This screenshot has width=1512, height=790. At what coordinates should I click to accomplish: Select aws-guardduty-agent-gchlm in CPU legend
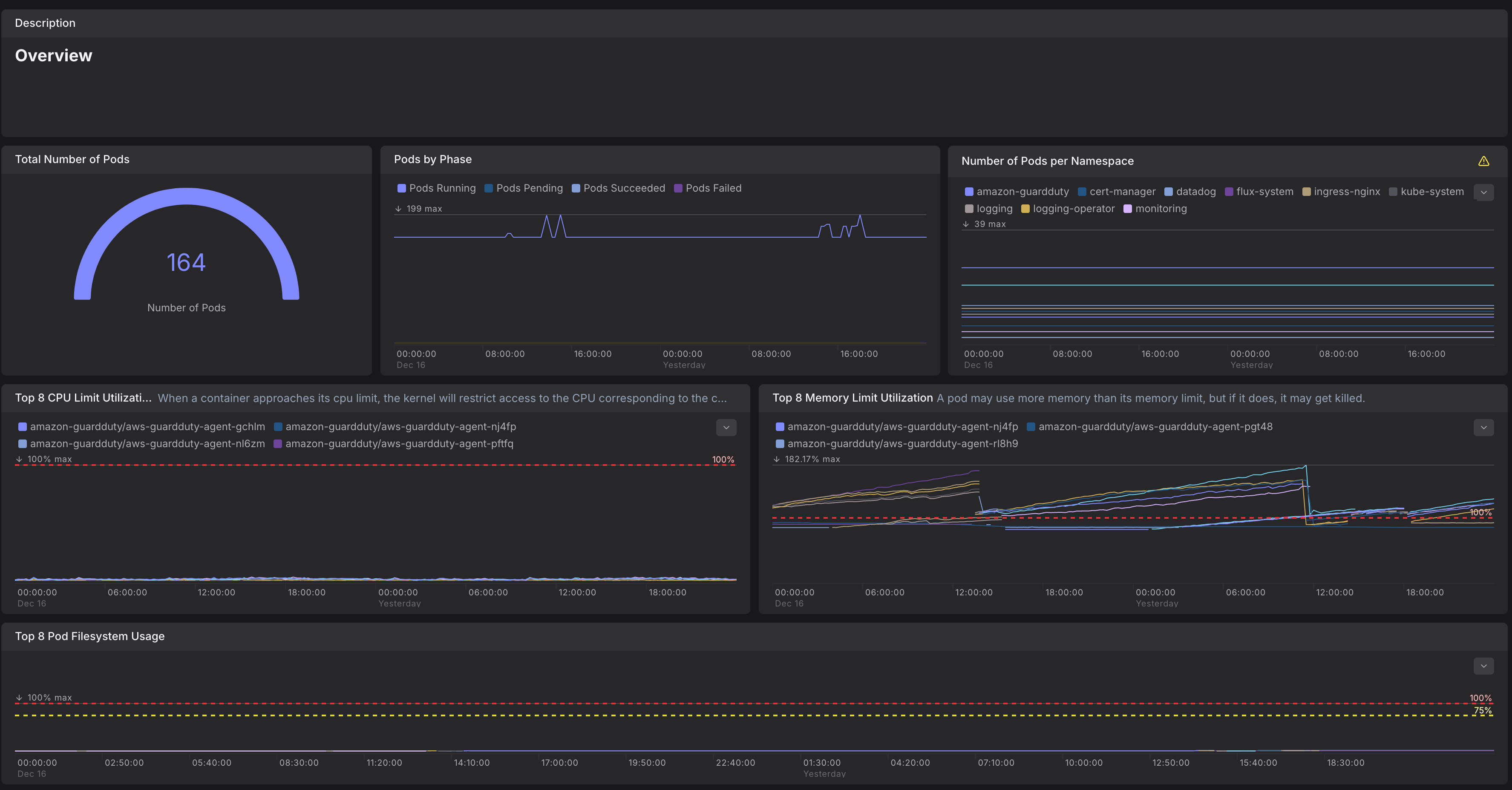tap(147, 427)
